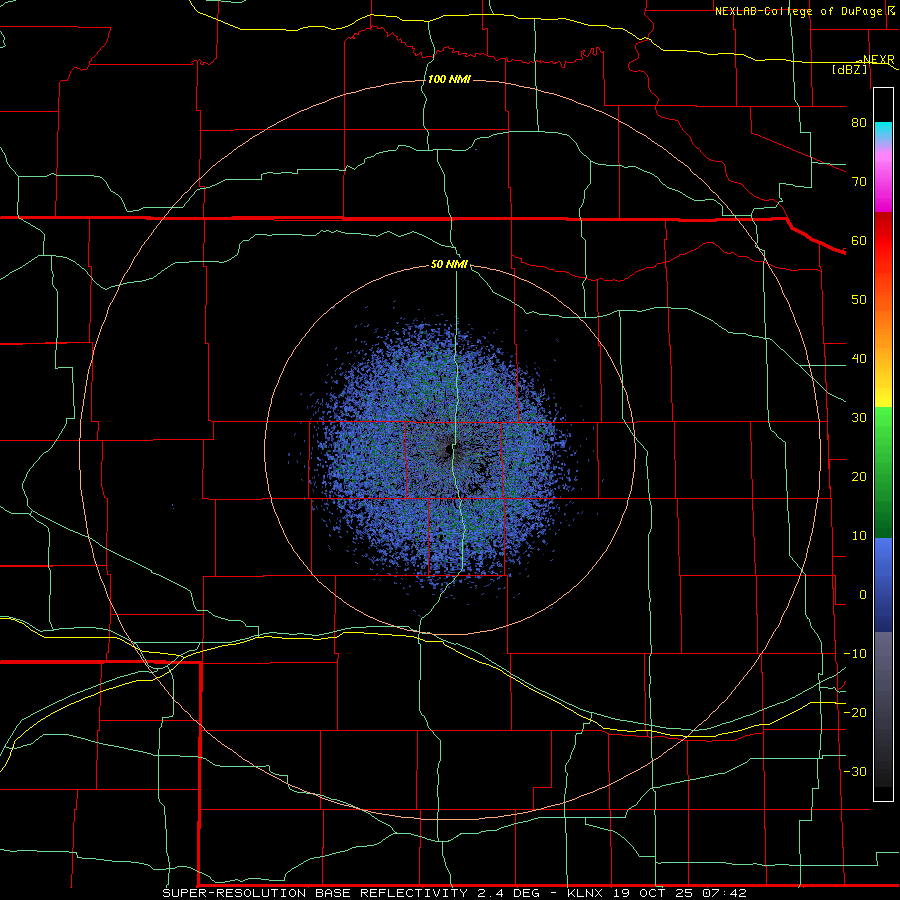Click the 30 value on the dBZ scale
Image resolution: width=900 pixels, height=900 pixels.
click(859, 418)
